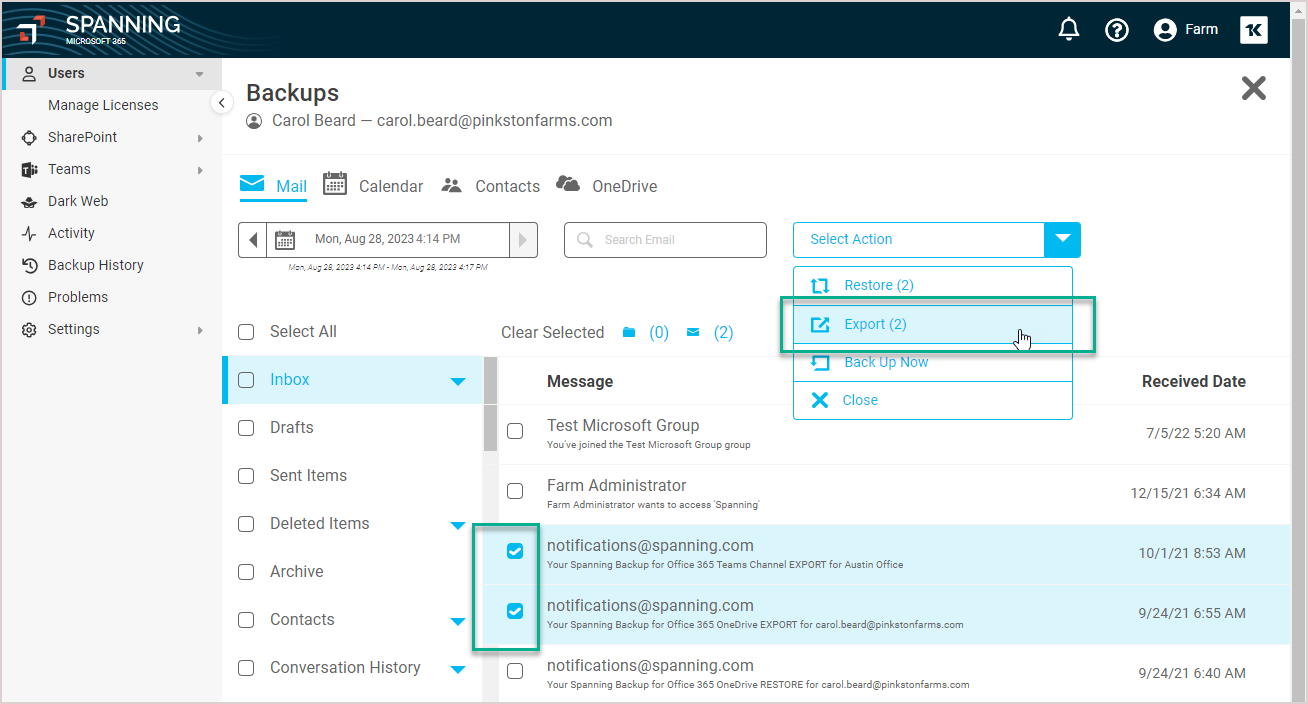The width and height of the screenshot is (1308, 704).
Task: Switch to the Mail tab
Action: (x=273, y=186)
